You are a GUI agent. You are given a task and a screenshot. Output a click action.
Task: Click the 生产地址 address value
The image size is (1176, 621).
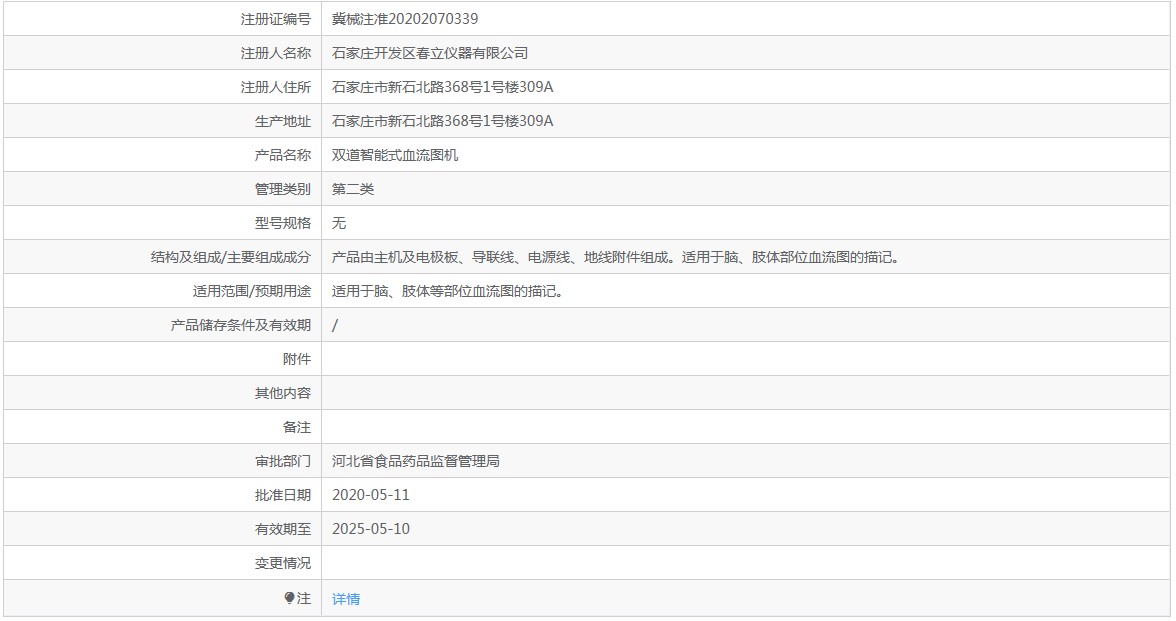tap(442, 121)
